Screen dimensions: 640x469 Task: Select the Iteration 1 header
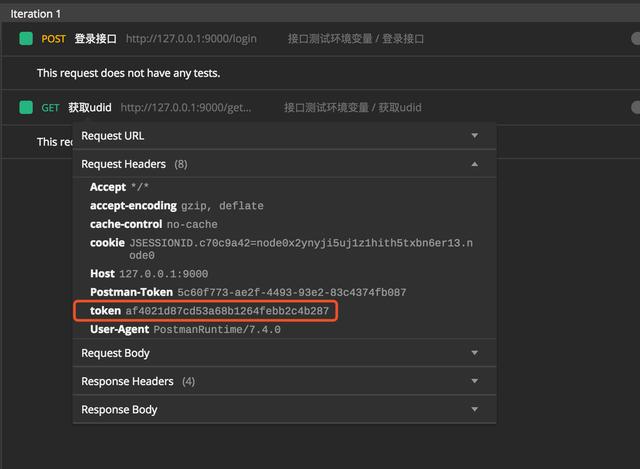point(36,14)
